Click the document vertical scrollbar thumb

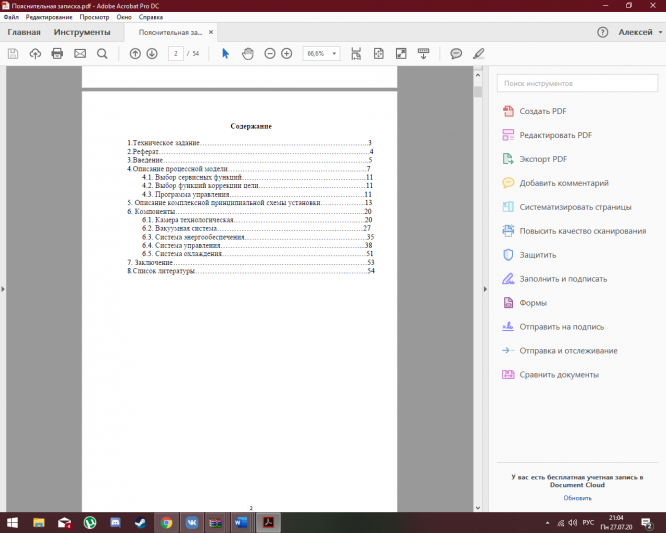tap(478, 92)
